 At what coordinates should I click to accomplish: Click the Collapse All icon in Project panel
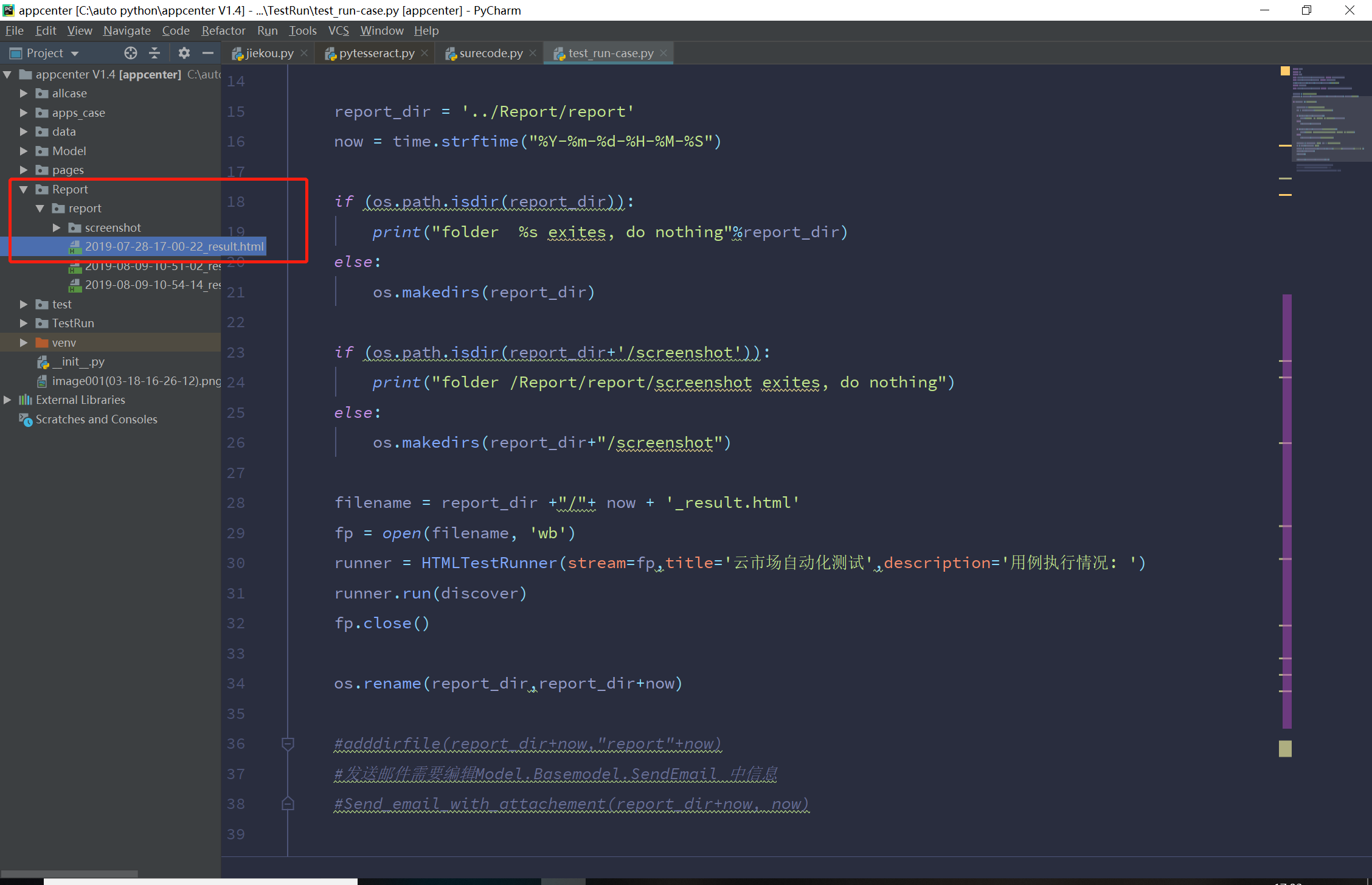tap(154, 53)
